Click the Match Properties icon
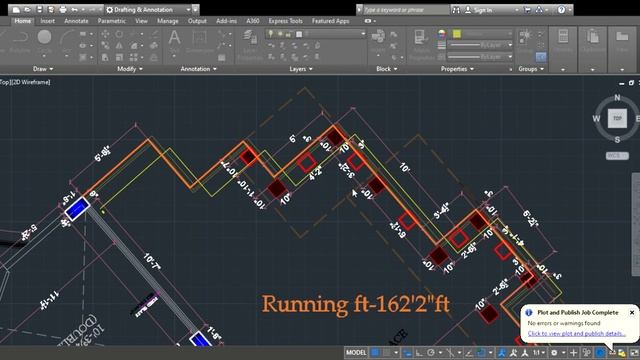This screenshot has width=640, height=360. click(x=420, y=41)
